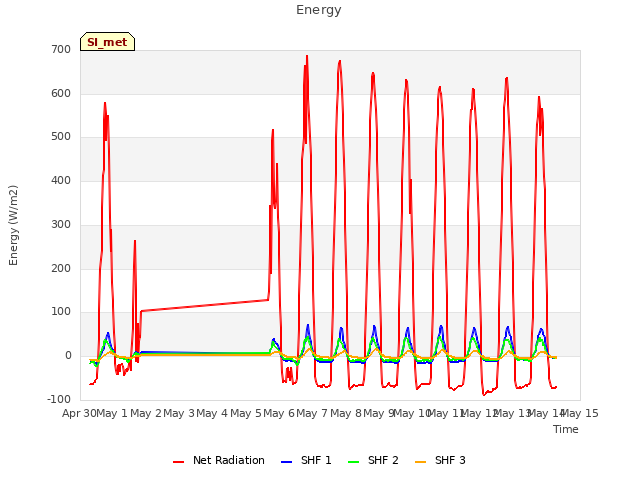Click the May 2 x-axis date label
Screen dimensions: 640x480
coord(145,413)
